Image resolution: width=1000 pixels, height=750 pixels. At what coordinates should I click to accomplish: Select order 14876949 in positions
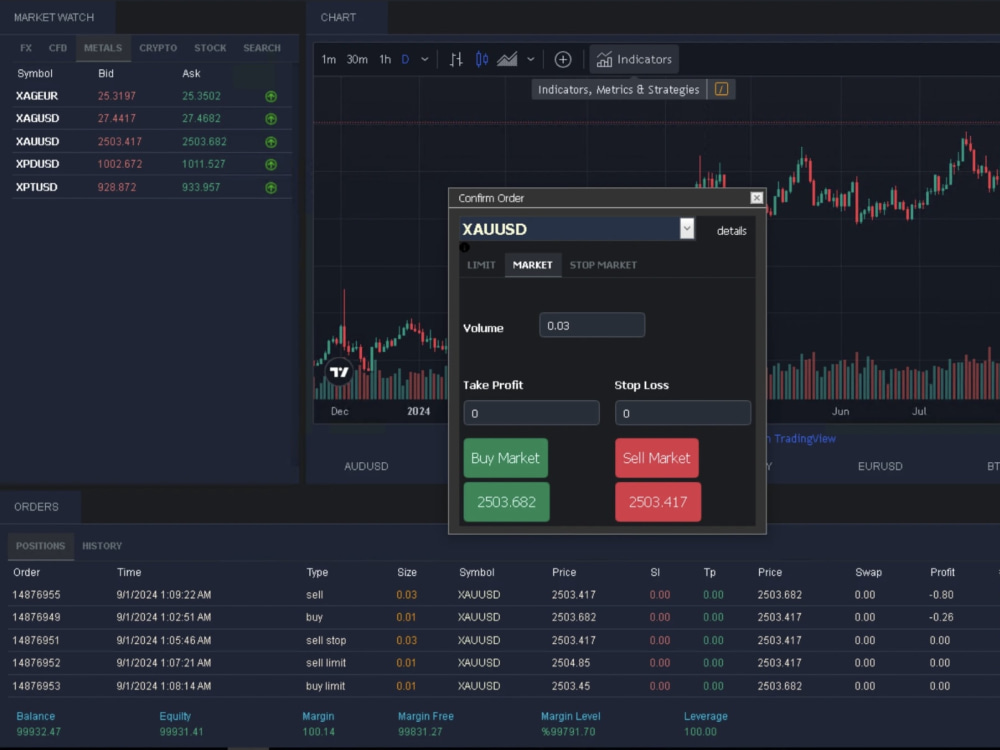(x=500, y=617)
